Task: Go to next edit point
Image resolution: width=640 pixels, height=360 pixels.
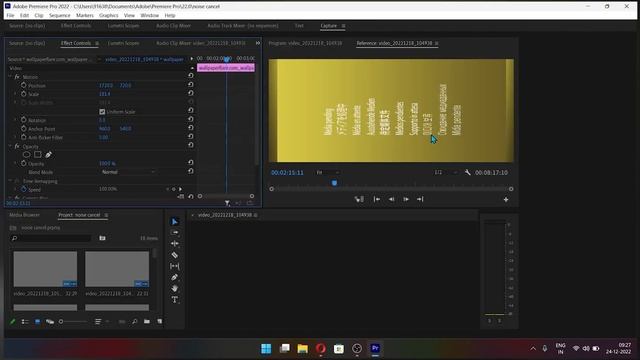Action: point(420,199)
